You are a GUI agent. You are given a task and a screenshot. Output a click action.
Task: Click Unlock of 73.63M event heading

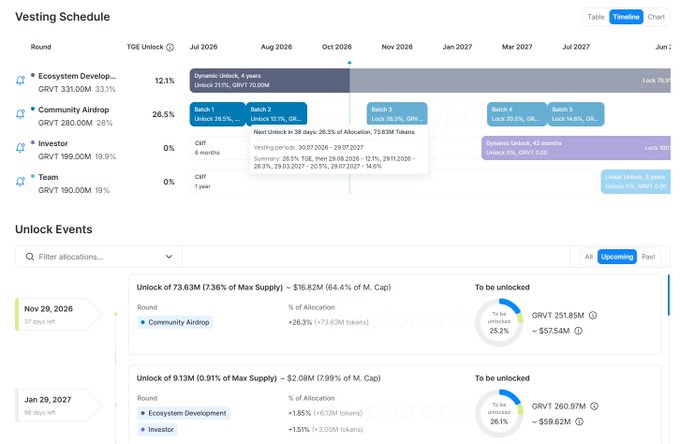point(264,287)
